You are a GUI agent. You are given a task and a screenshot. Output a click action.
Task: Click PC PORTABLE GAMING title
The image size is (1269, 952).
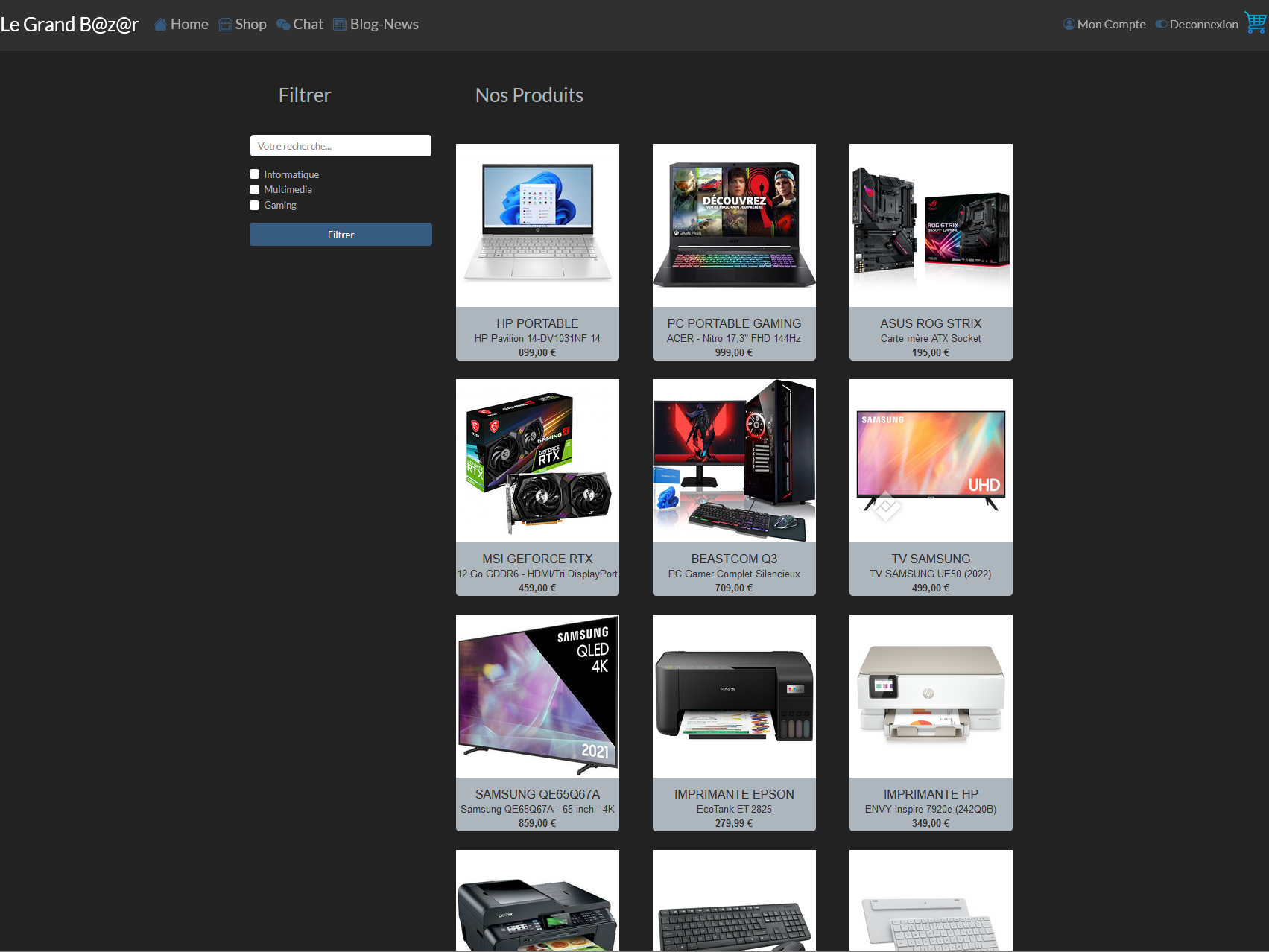tap(734, 323)
